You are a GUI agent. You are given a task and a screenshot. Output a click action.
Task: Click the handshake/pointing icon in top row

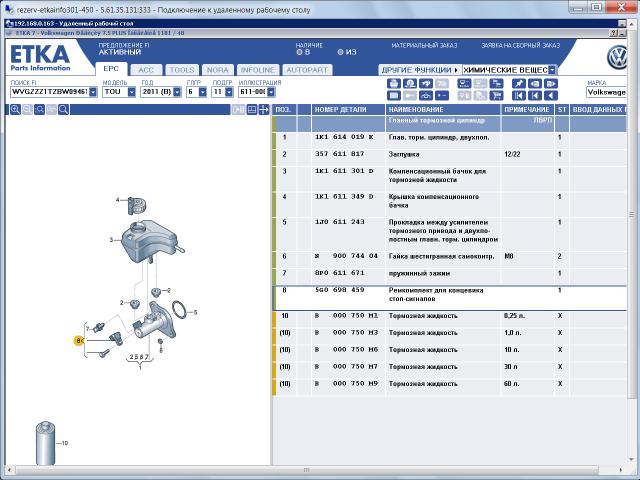click(x=426, y=84)
